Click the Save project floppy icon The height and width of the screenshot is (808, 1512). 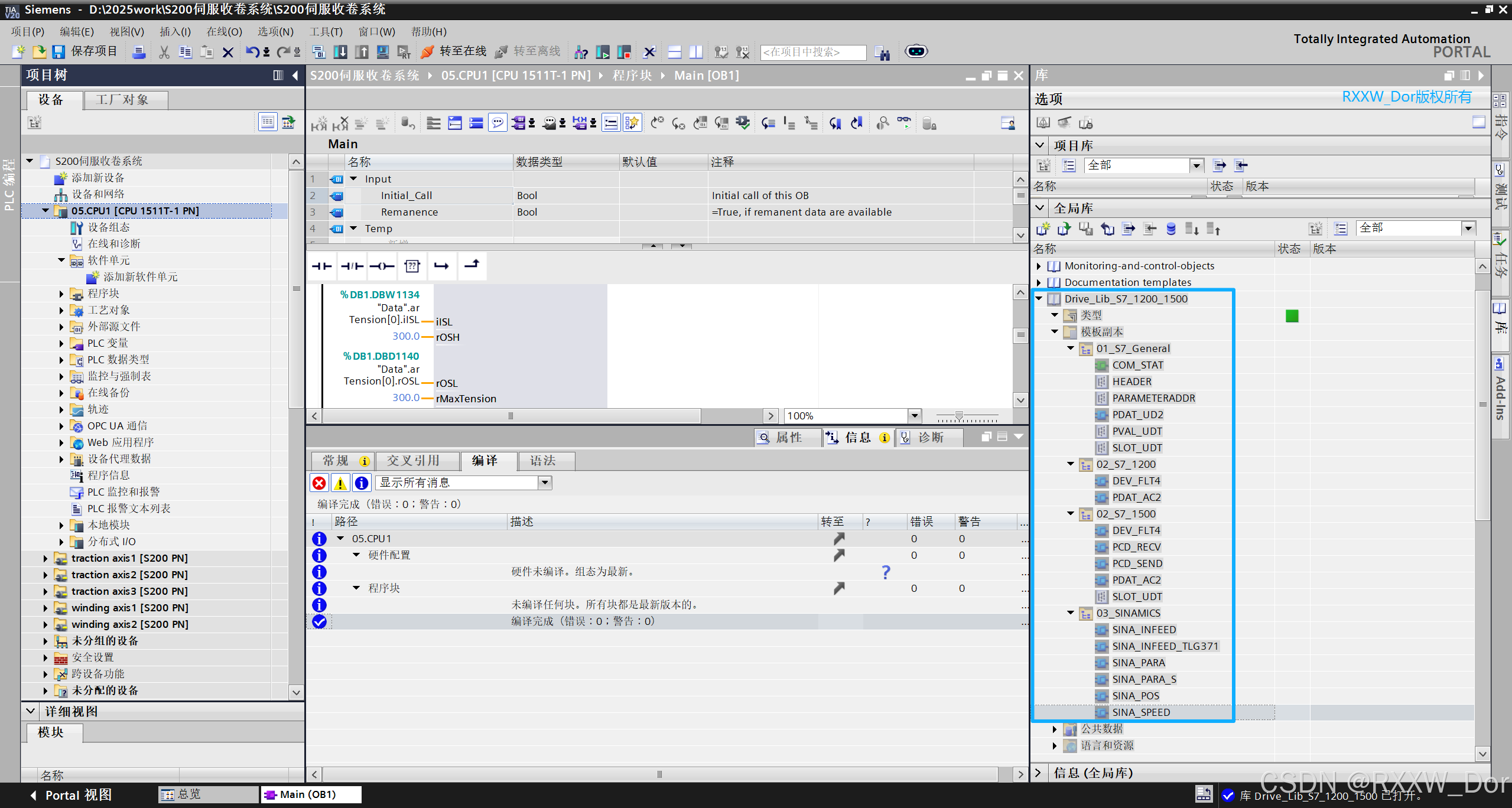58,52
